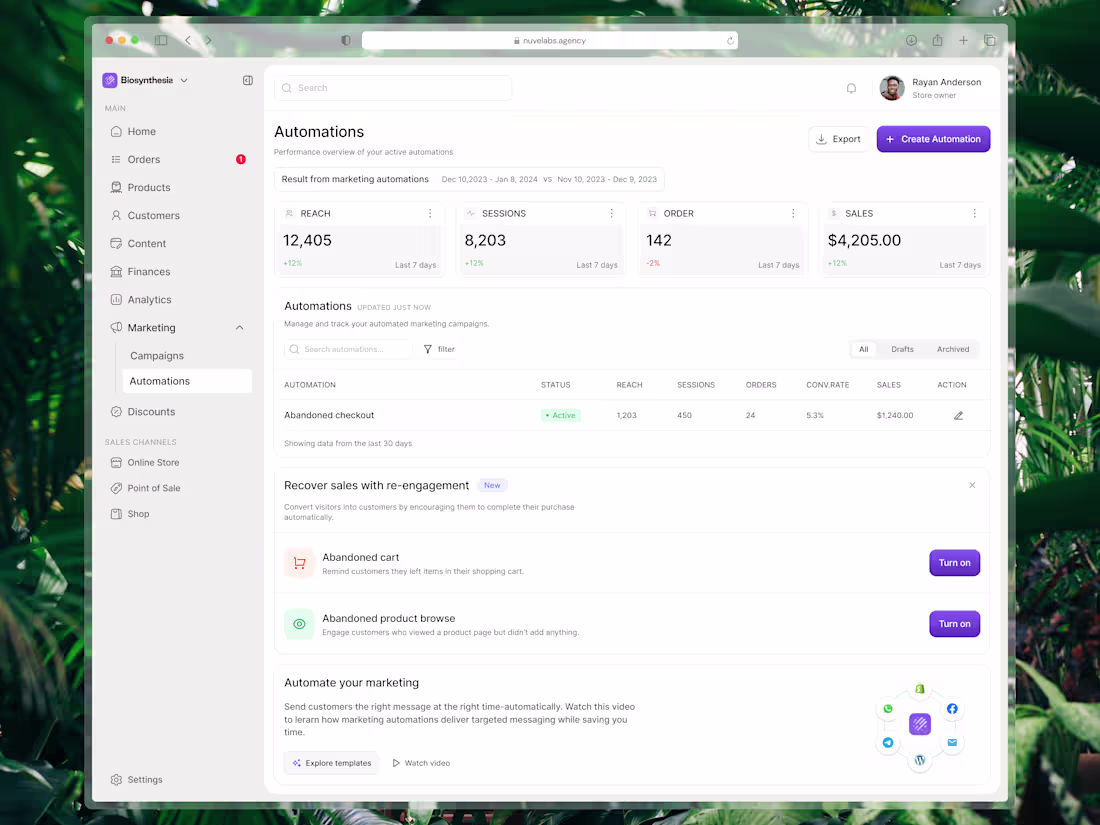The height and width of the screenshot is (825, 1100).
Task: Click the Create Automation button
Action: point(933,139)
